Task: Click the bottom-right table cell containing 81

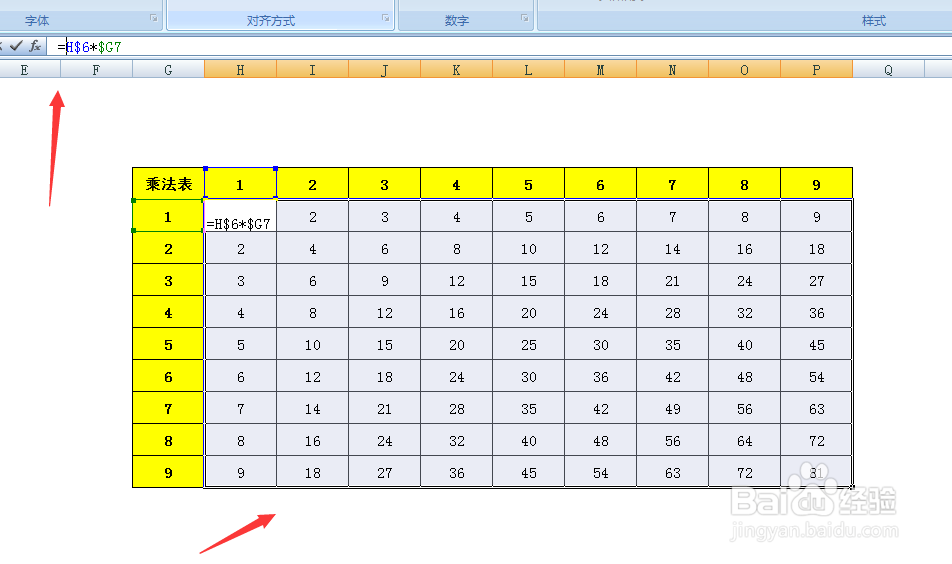Action: tap(816, 472)
